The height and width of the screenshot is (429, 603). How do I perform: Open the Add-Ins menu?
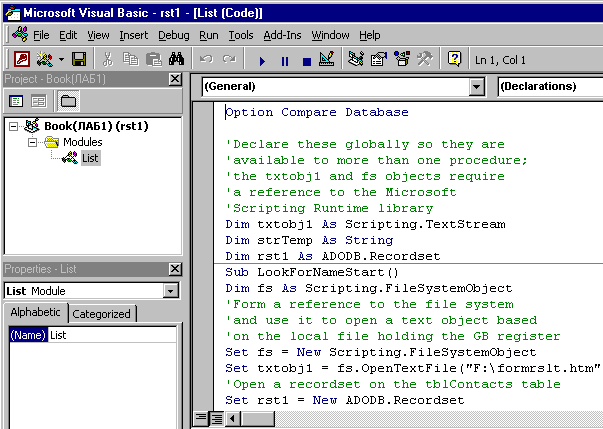tap(282, 35)
